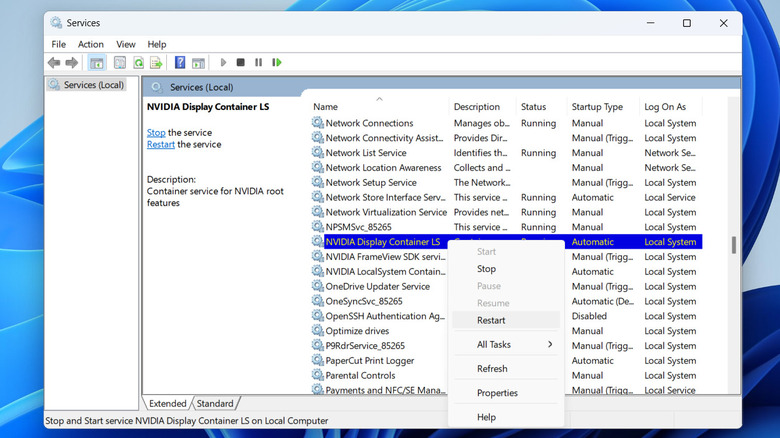
Task: Sort list by Startup Type column
Action: click(597, 107)
